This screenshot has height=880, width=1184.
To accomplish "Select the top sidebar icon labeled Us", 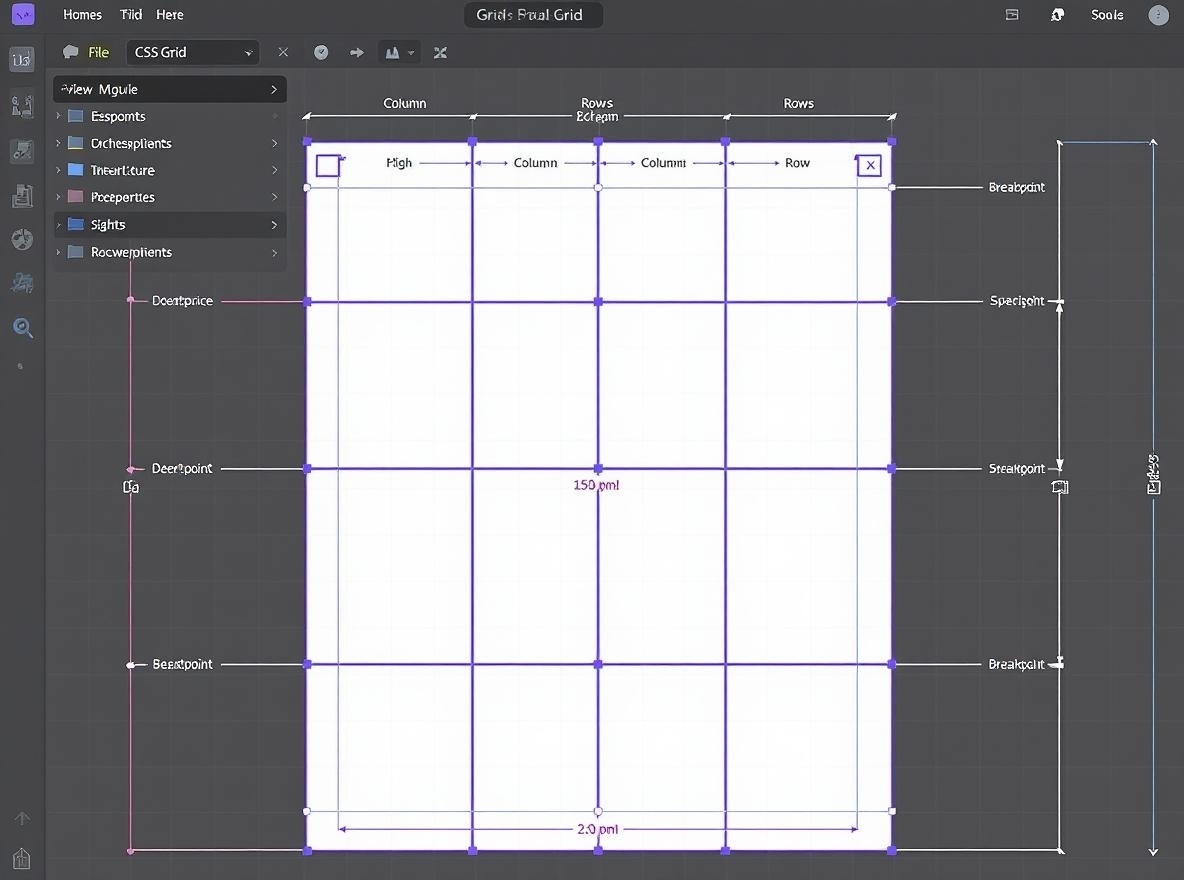I will click(21, 59).
